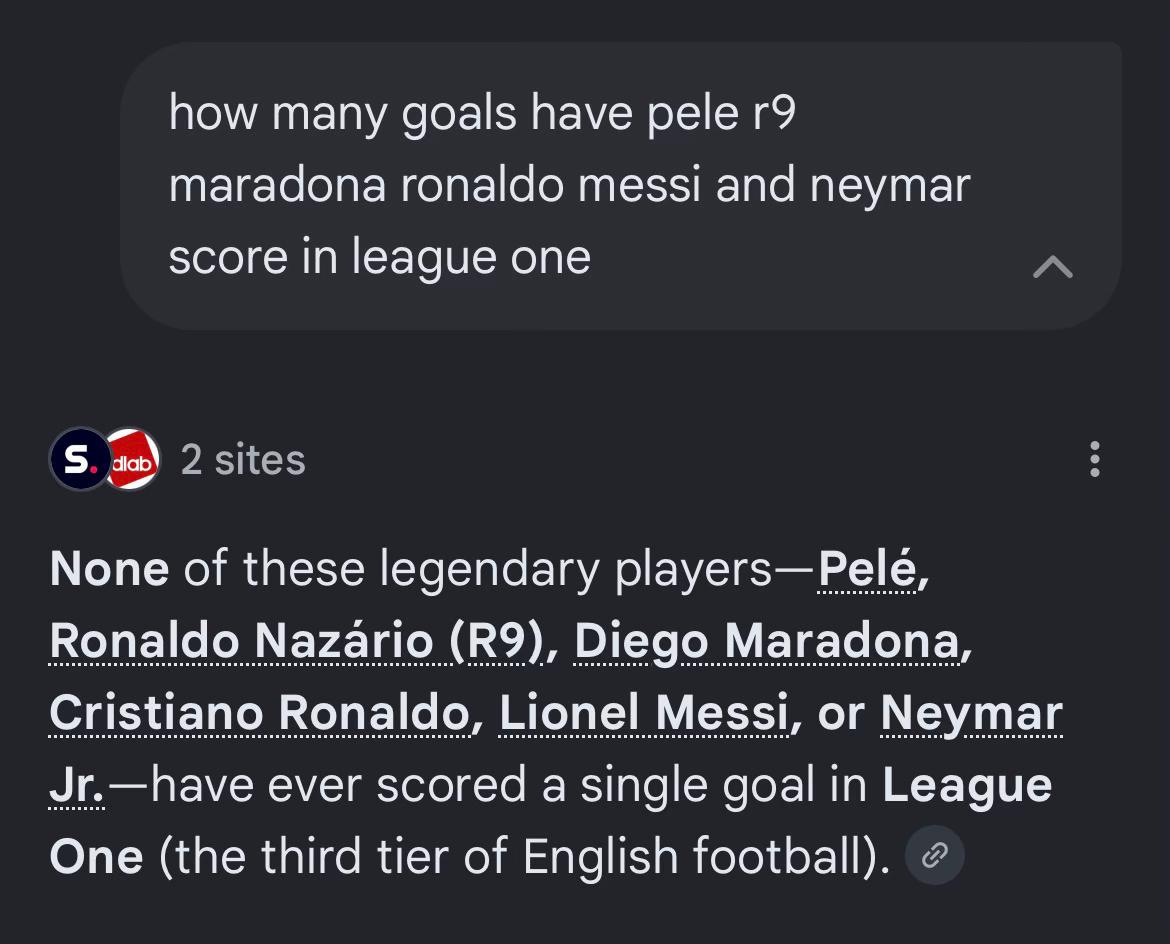Follow the Ronaldo Nazário (R9) link
This screenshot has width=1170, height=944.
[x=295, y=641]
